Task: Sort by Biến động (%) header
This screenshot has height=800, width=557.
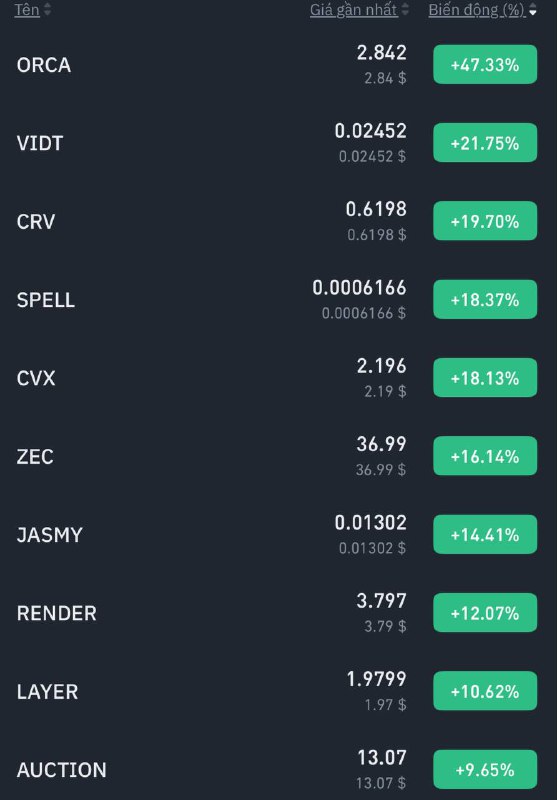Action: (476, 10)
